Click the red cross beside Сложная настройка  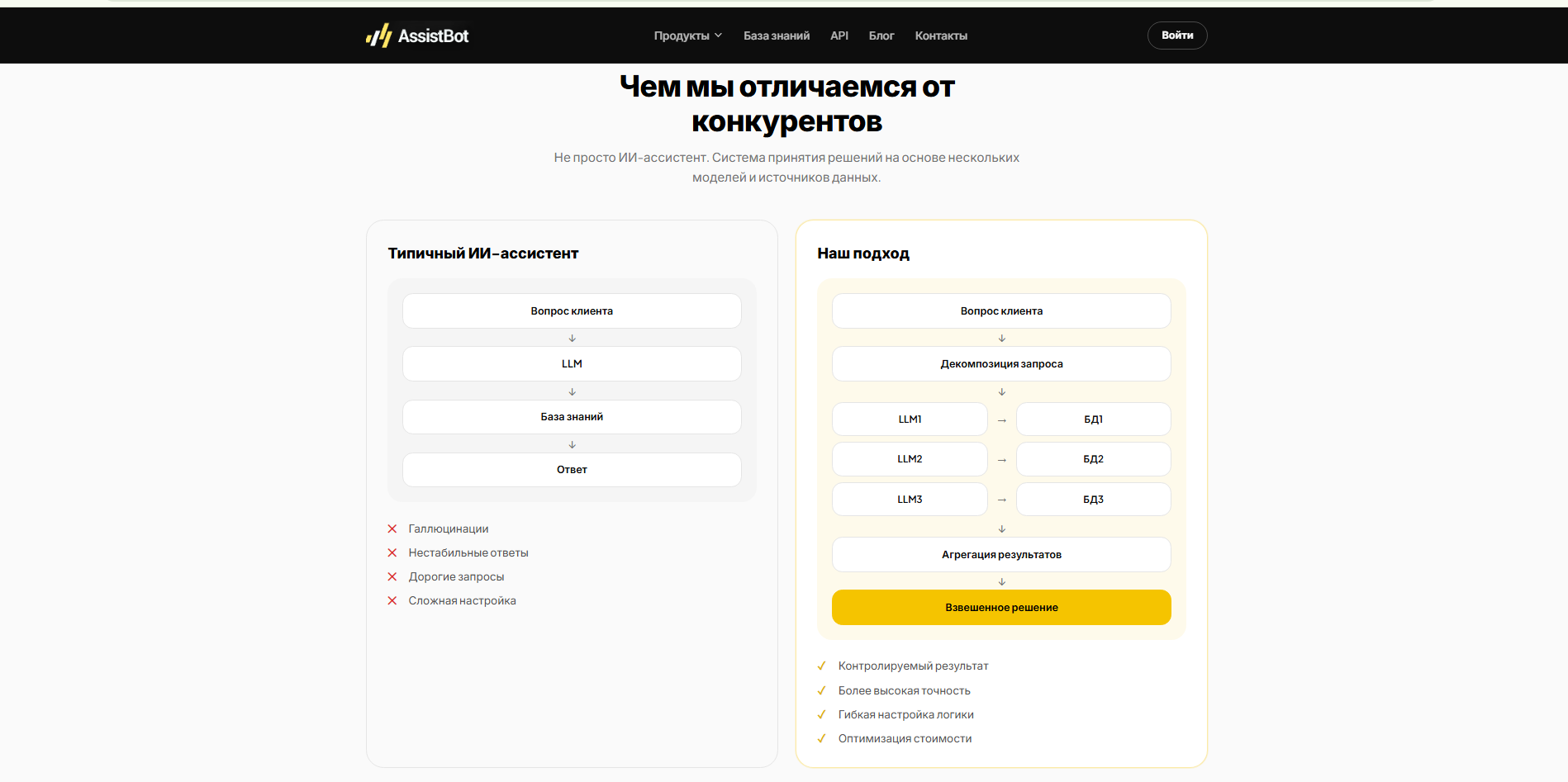392,600
